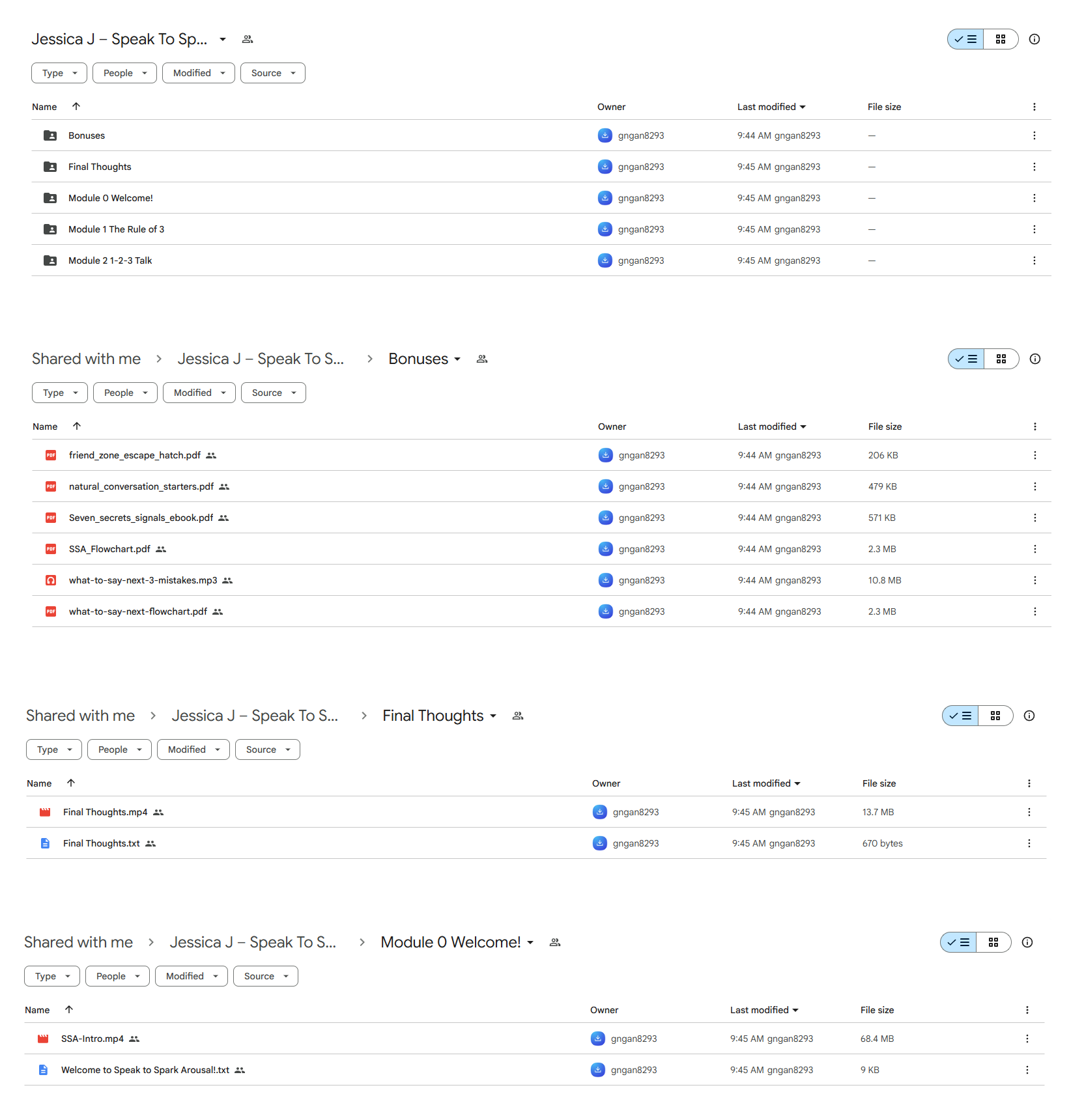Sort by Last modified in Bonuses panel
1084x1120 pixels.
click(x=772, y=427)
